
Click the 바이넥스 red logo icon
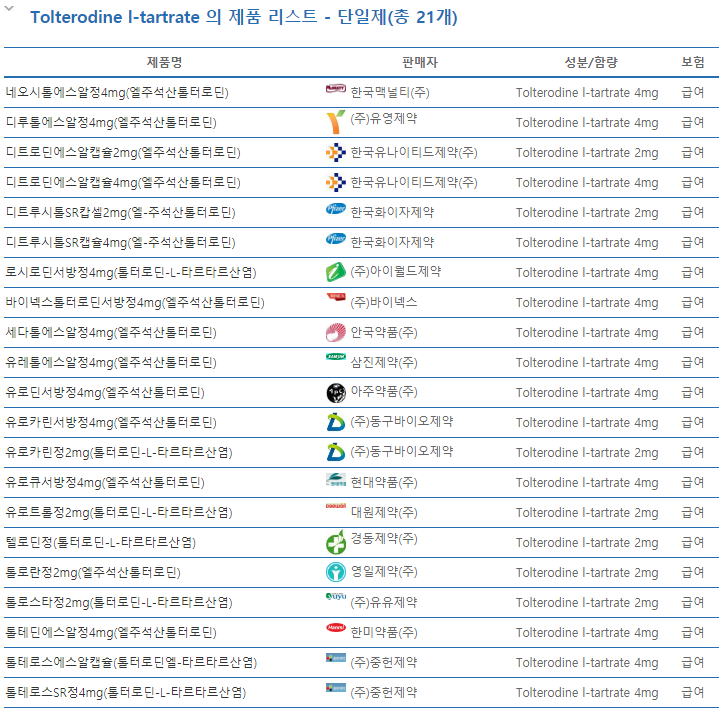pyautogui.click(x=336, y=297)
